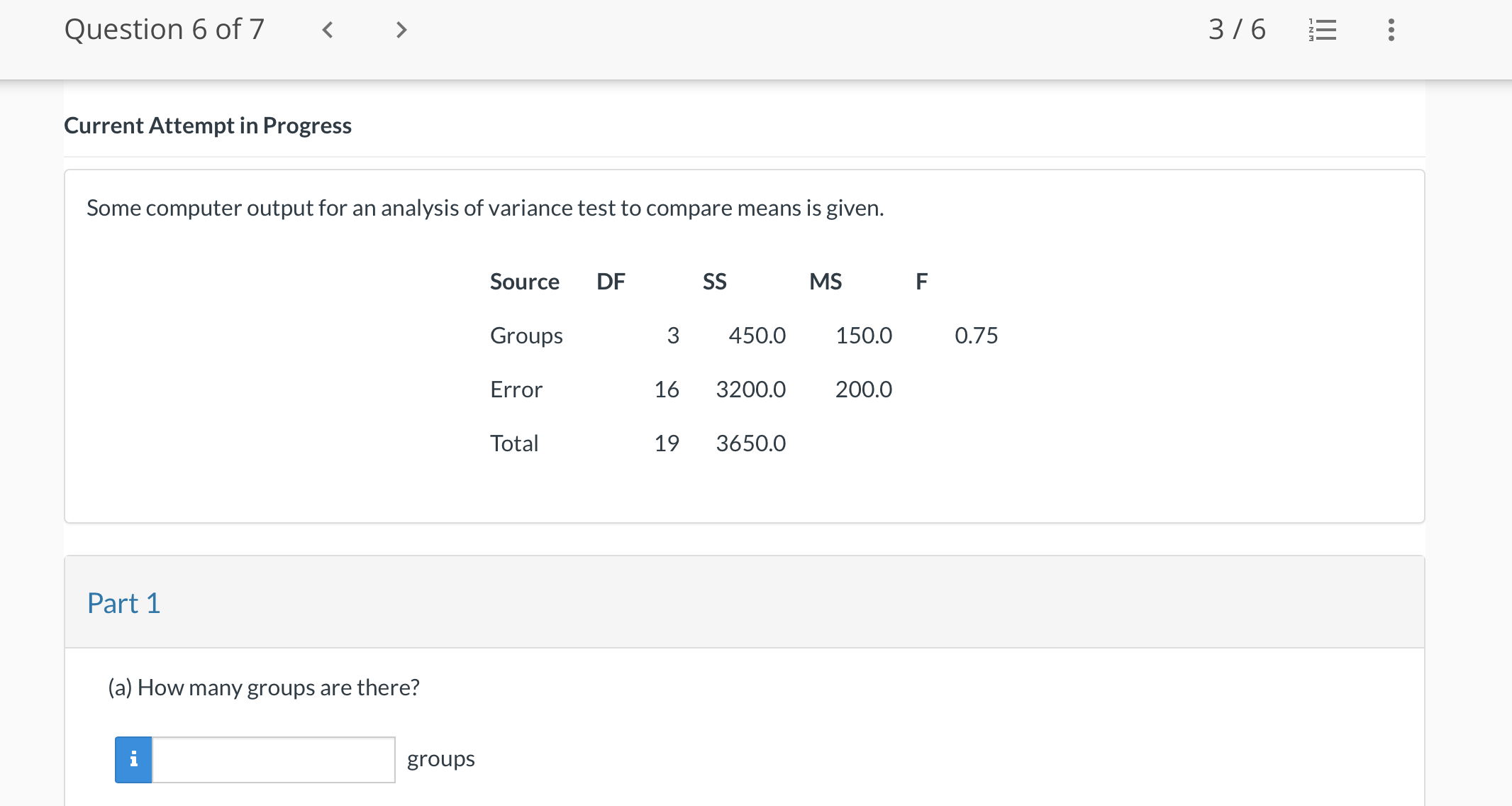The image size is (1512, 806).
Task: Open the question list icon
Action: (x=1322, y=30)
